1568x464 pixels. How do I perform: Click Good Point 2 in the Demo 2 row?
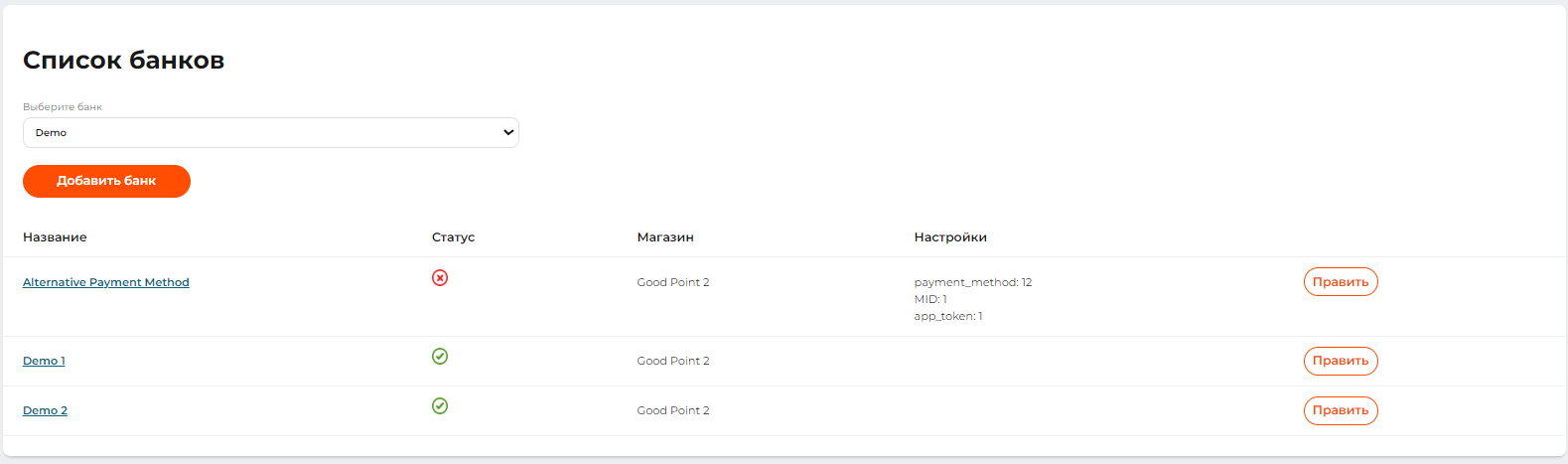673,410
